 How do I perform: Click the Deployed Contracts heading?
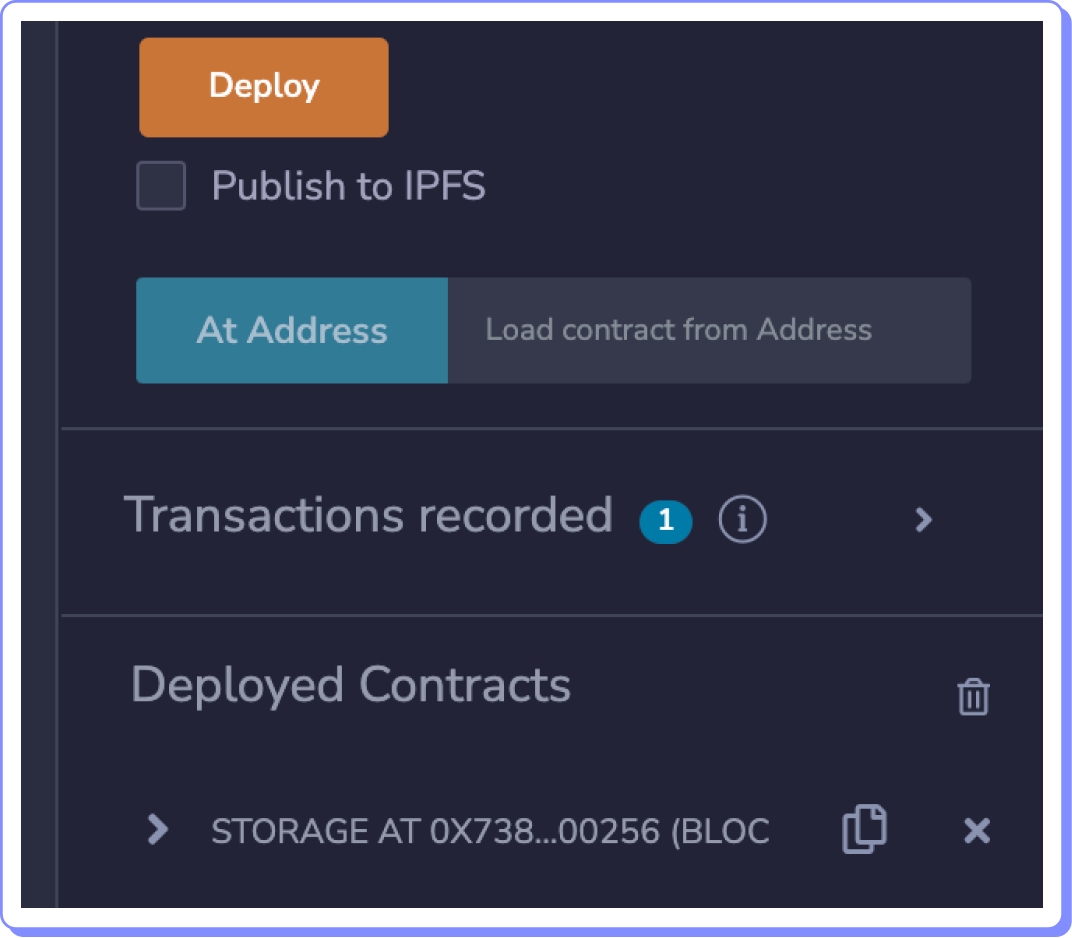[x=350, y=686]
